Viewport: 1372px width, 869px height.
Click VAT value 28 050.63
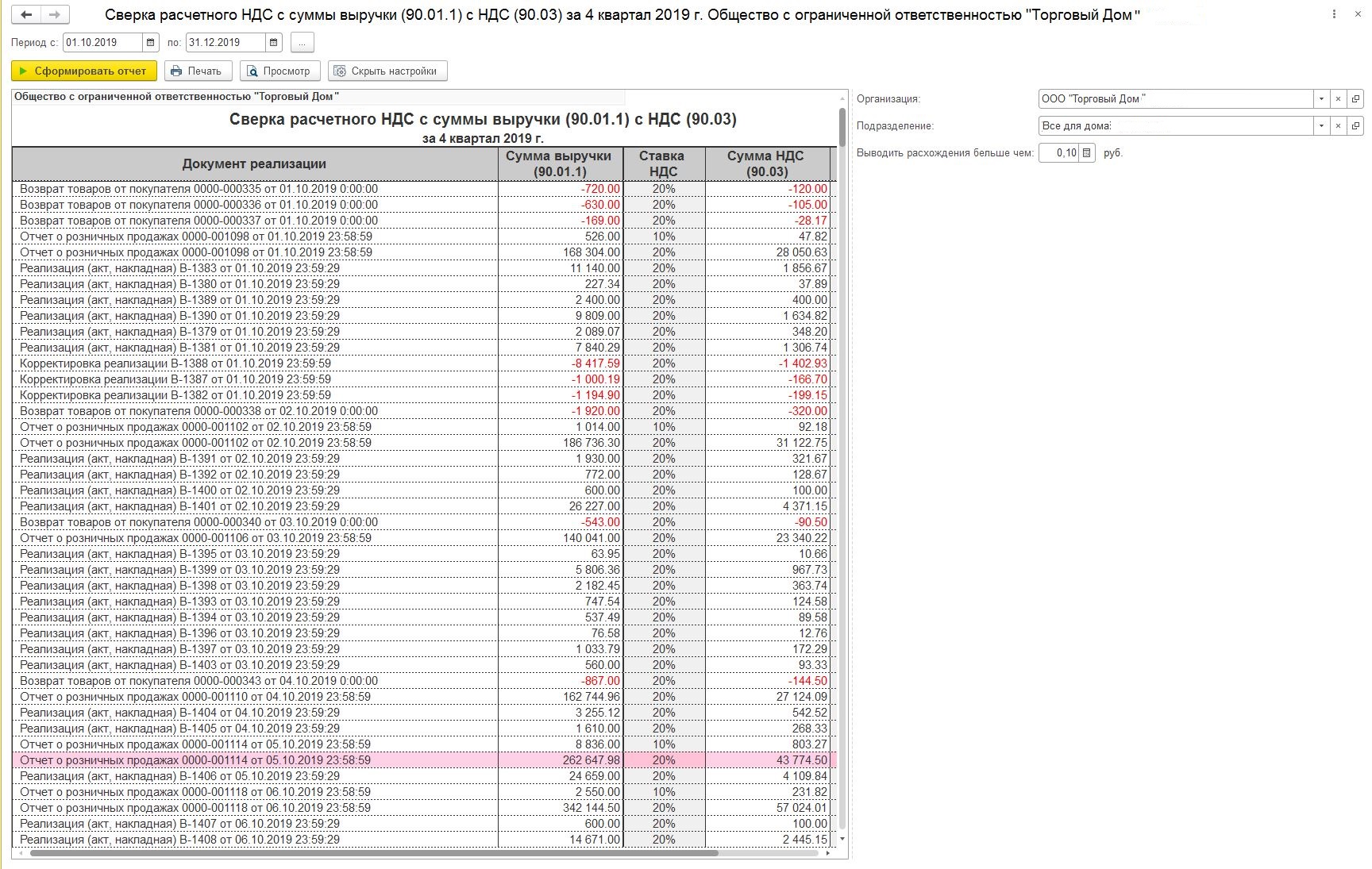(x=802, y=252)
